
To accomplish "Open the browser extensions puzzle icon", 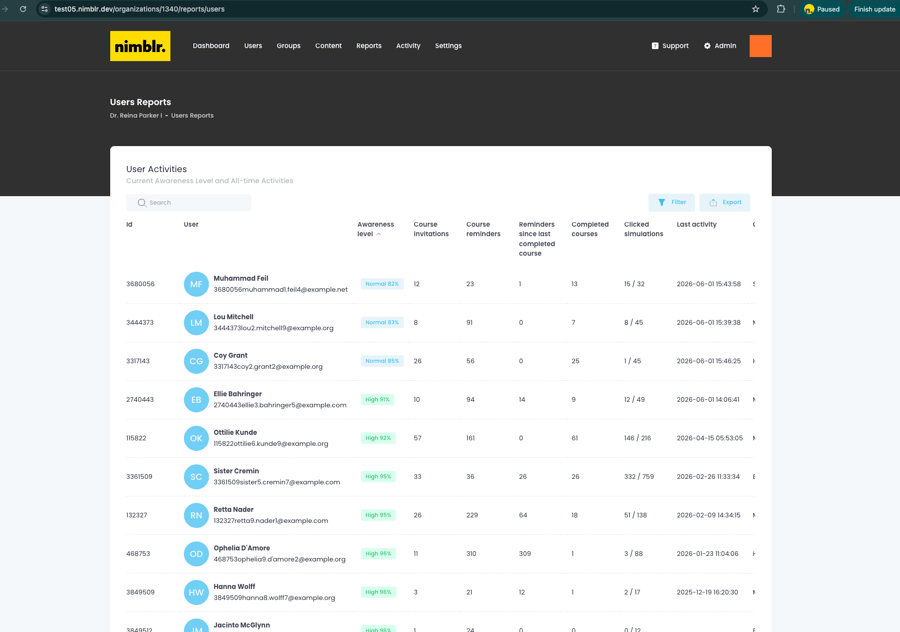I will coord(781,9).
